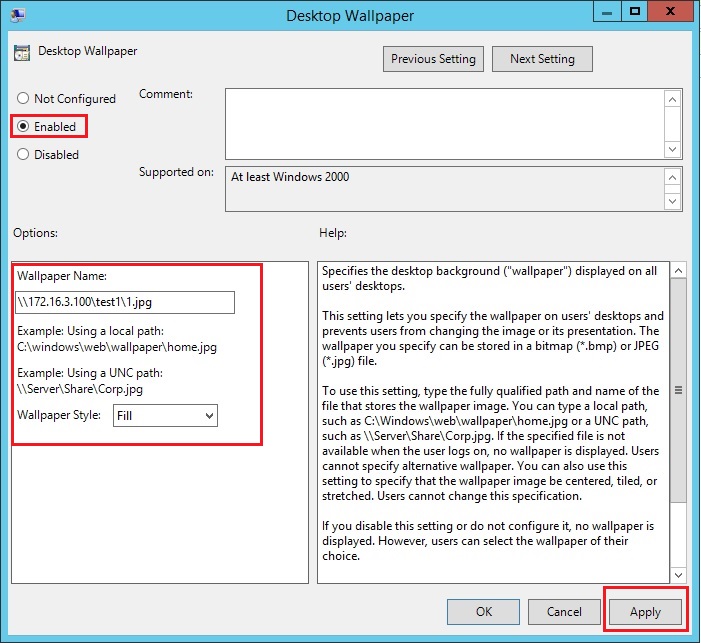This screenshot has width=701, height=643.
Task: Go to Next Setting
Action: coord(542,59)
